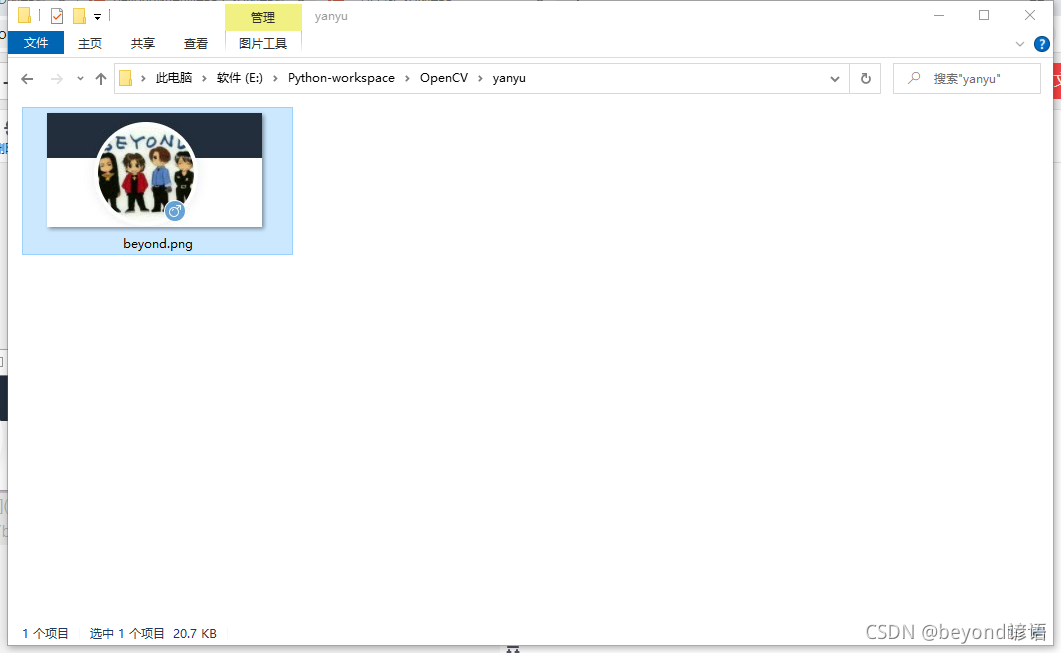Expand chevron after OpenCV in path

tap(480, 78)
